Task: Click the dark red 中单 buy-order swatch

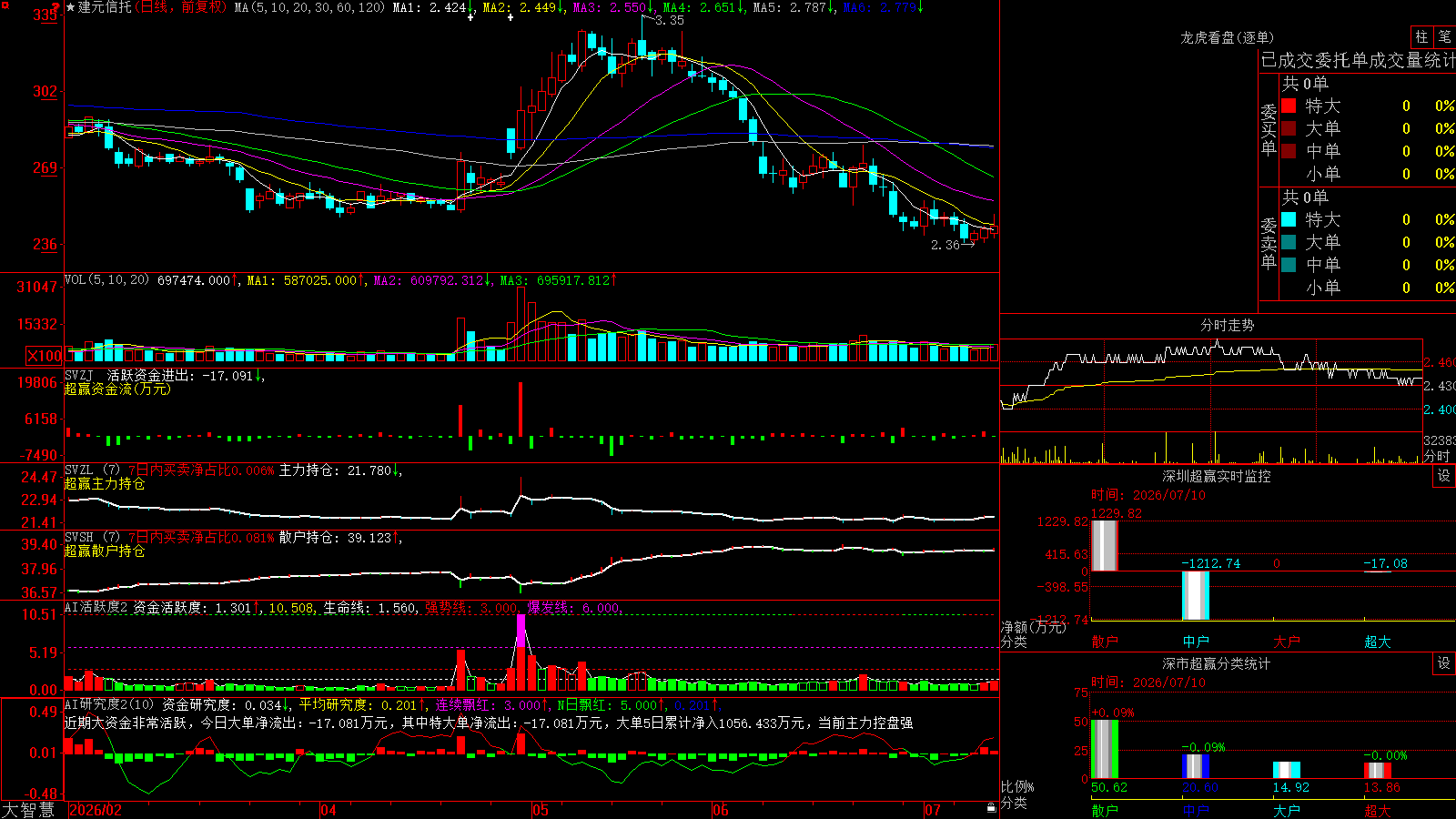Action: coord(1289,151)
